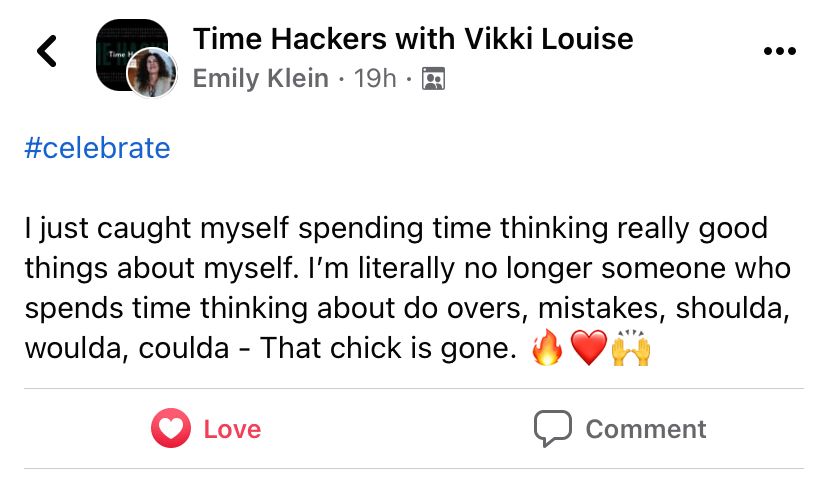Click the line mentioning "do overs, mistakes, shoulda"

407,308
